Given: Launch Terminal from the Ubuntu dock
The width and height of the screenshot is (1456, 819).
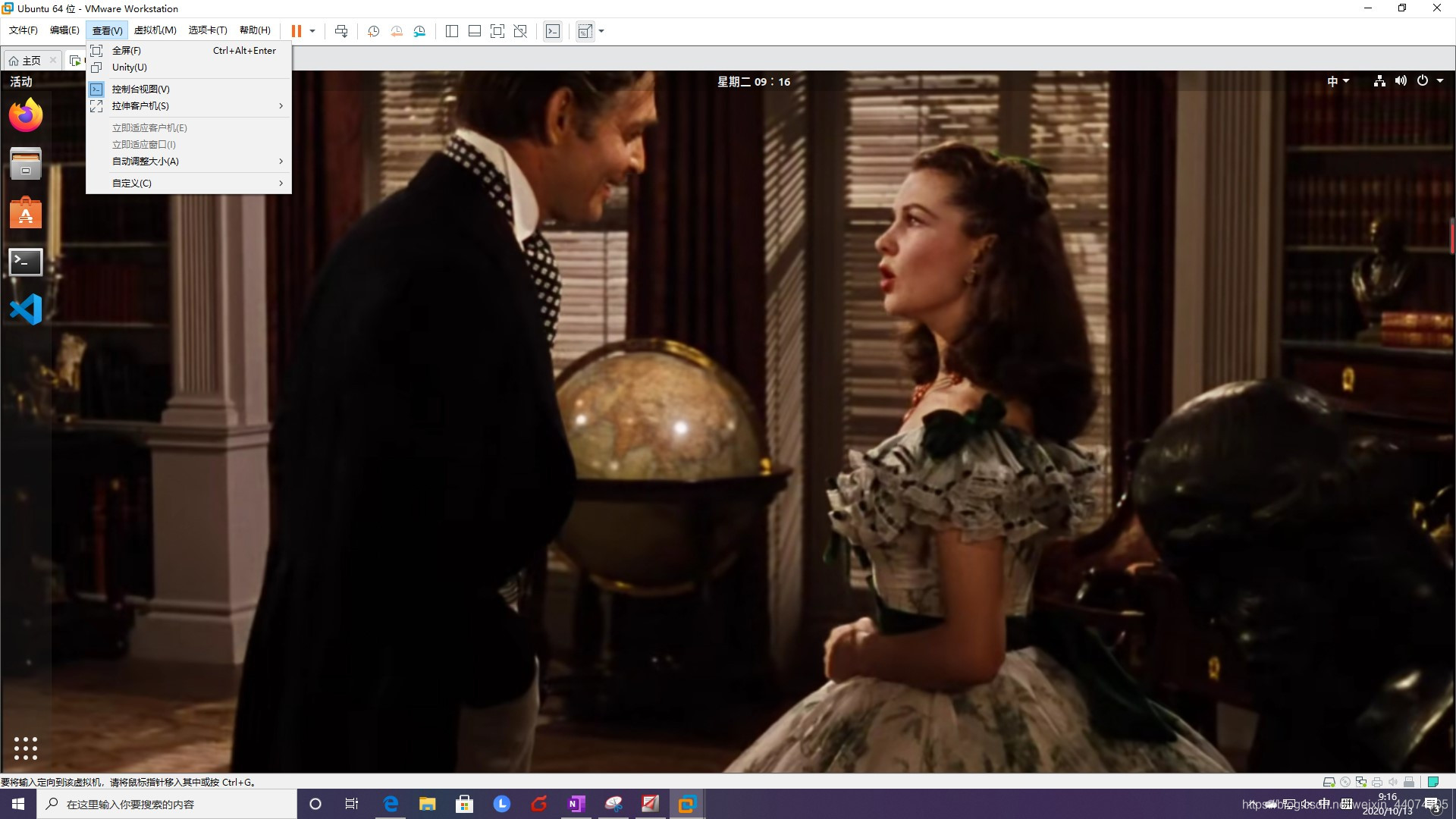Looking at the screenshot, I should [26, 262].
